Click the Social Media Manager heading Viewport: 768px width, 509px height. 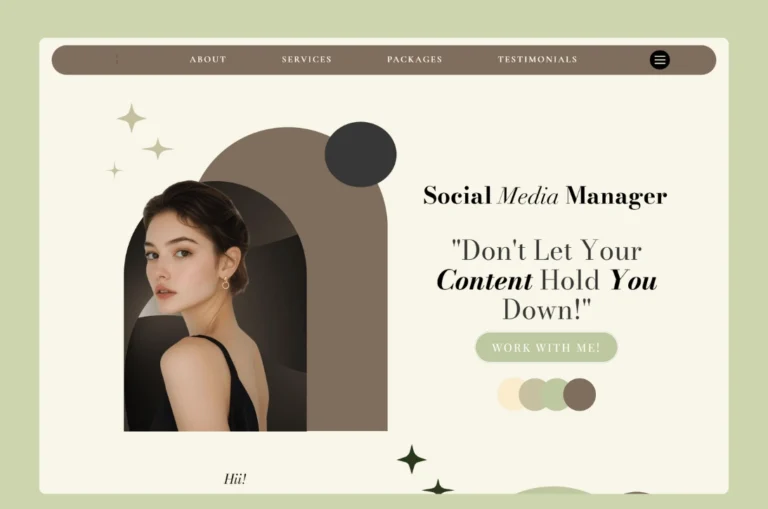pyautogui.click(x=544, y=196)
